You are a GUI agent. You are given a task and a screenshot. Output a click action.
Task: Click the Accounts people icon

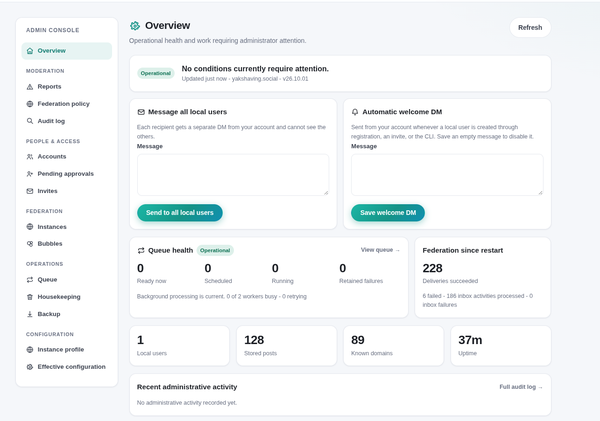pos(30,157)
